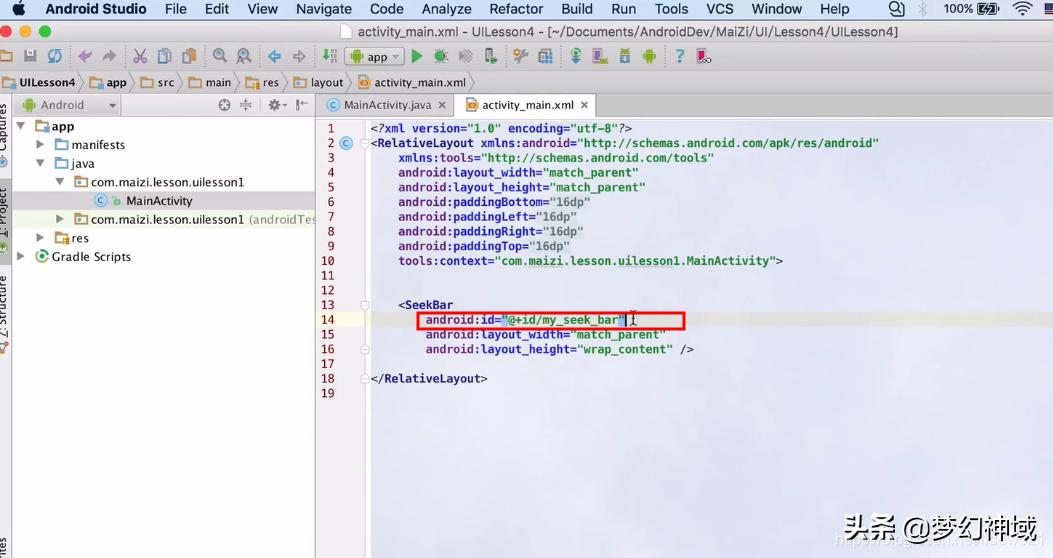Click the Scroll from Source target icon
1053x558 pixels.
pyautogui.click(x=225, y=105)
